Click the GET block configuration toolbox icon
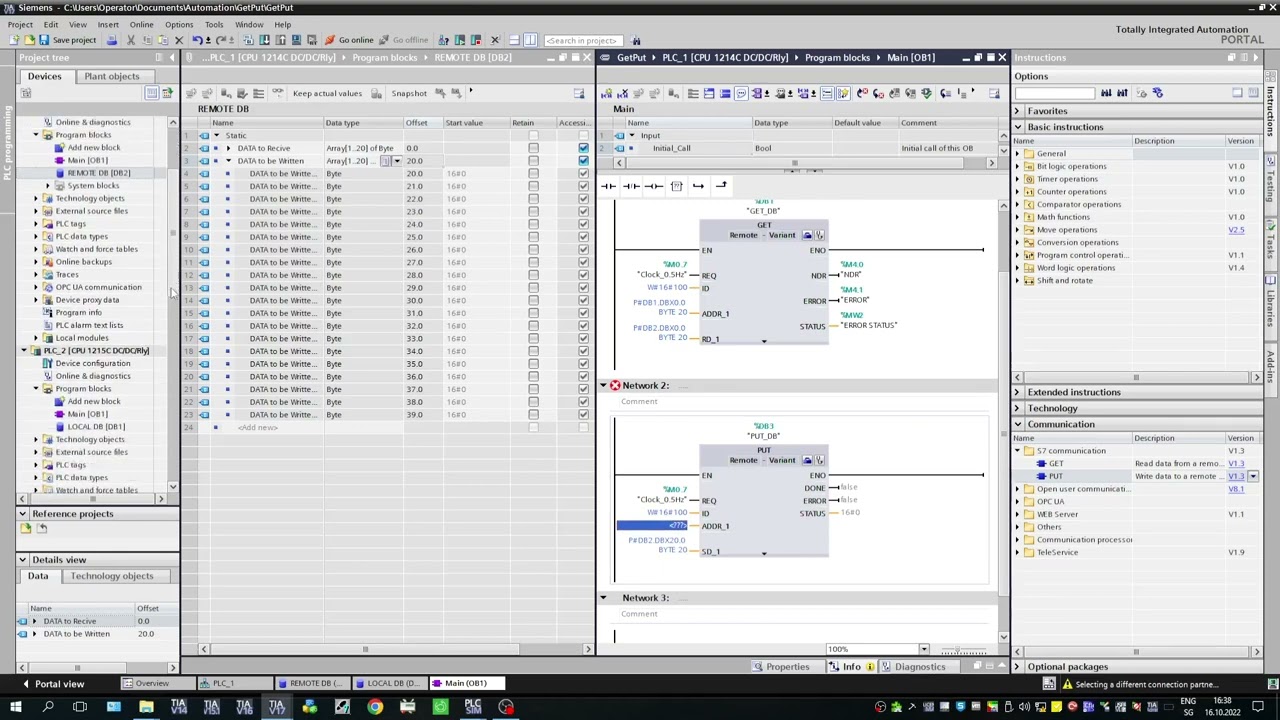Image resolution: width=1280 pixels, height=720 pixels. (x=807, y=235)
